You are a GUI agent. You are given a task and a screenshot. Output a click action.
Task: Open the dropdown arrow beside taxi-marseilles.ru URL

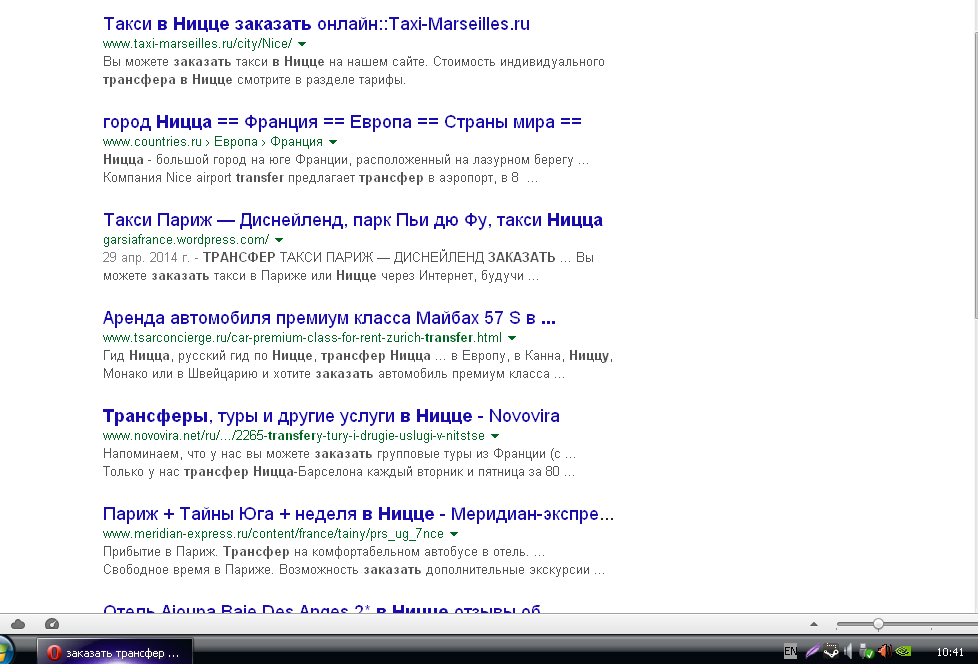click(x=302, y=44)
